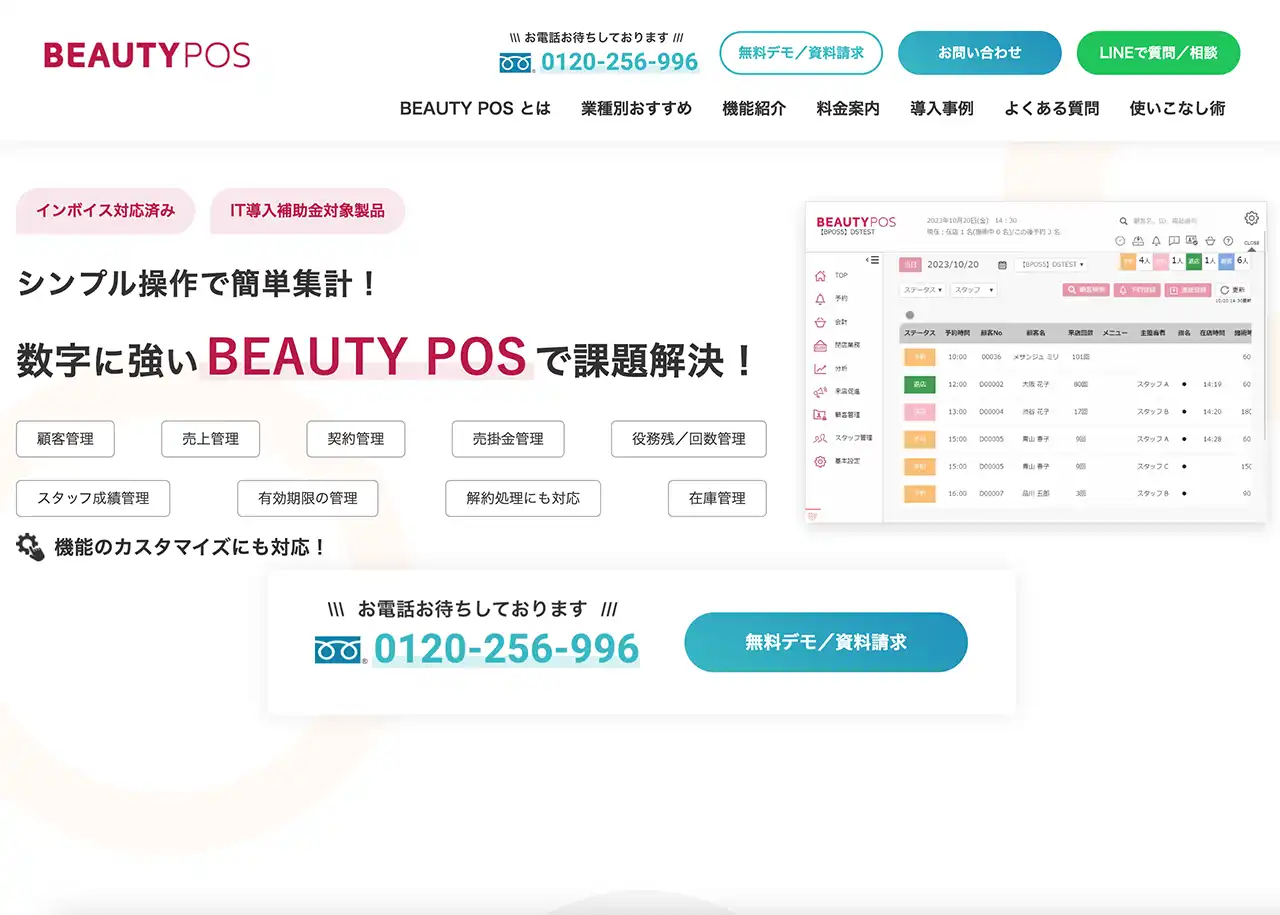Select 料金案内 in the navigation menu

(847, 109)
